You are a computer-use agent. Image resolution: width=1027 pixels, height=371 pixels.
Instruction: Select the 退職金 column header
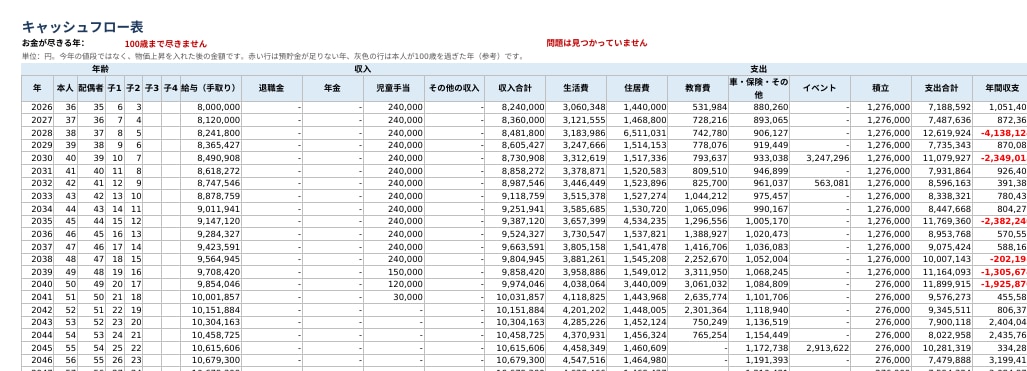pos(272,88)
